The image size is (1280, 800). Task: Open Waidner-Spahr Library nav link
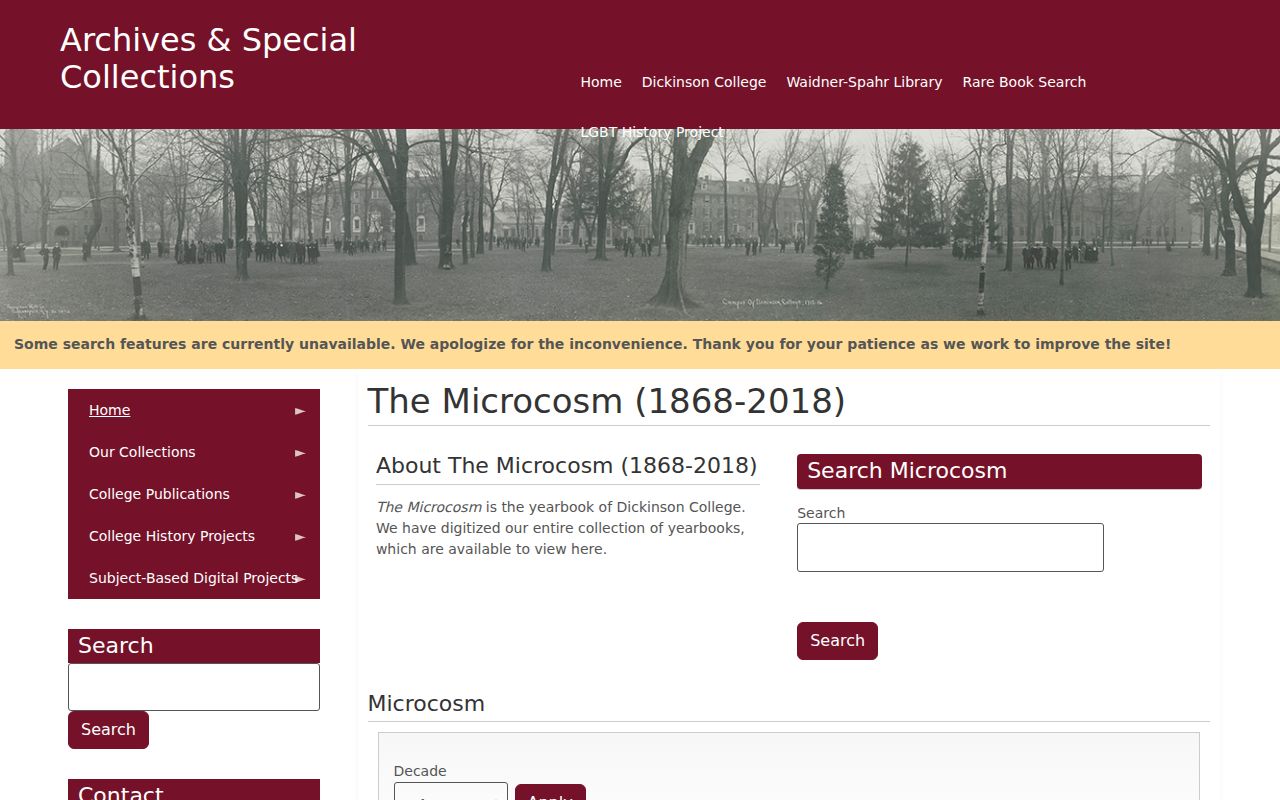[864, 82]
